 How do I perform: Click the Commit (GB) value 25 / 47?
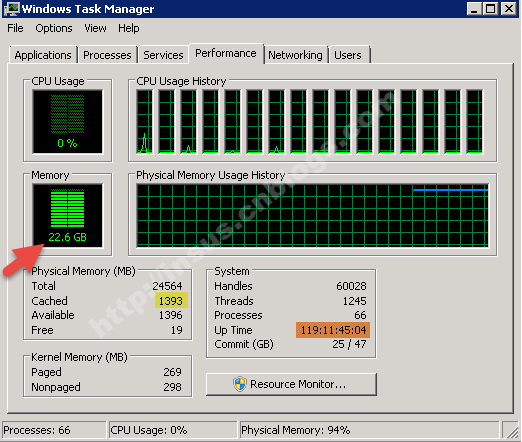pyautogui.click(x=349, y=344)
